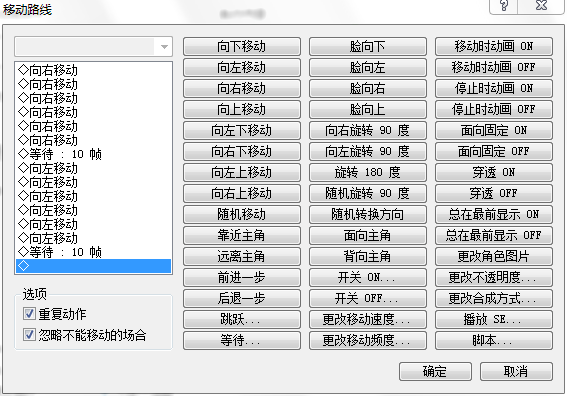Click the 向左上移动 button
The image size is (567, 396).
[x=242, y=172]
